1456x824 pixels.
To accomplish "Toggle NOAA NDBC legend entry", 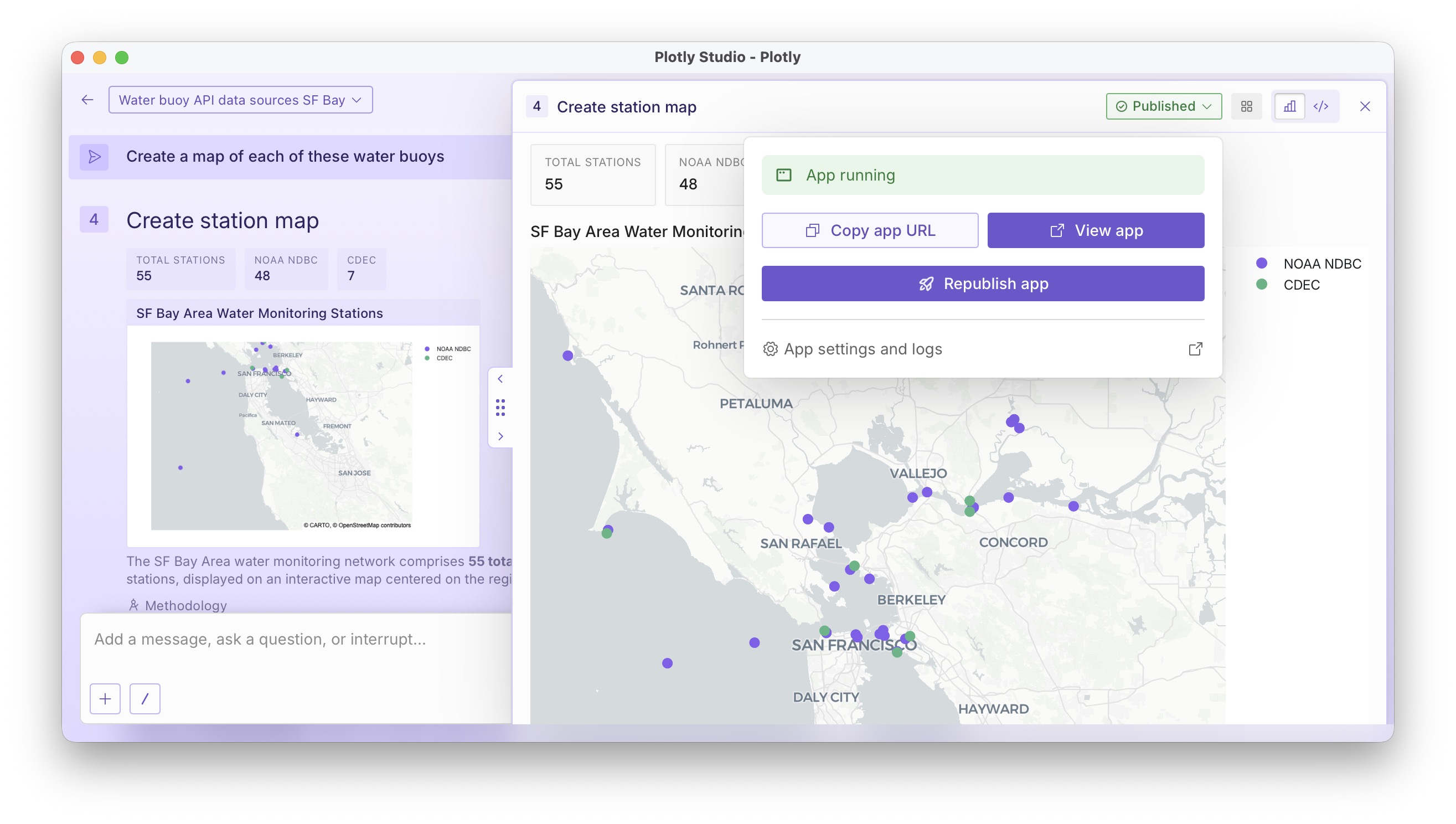I will pyautogui.click(x=1308, y=264).
